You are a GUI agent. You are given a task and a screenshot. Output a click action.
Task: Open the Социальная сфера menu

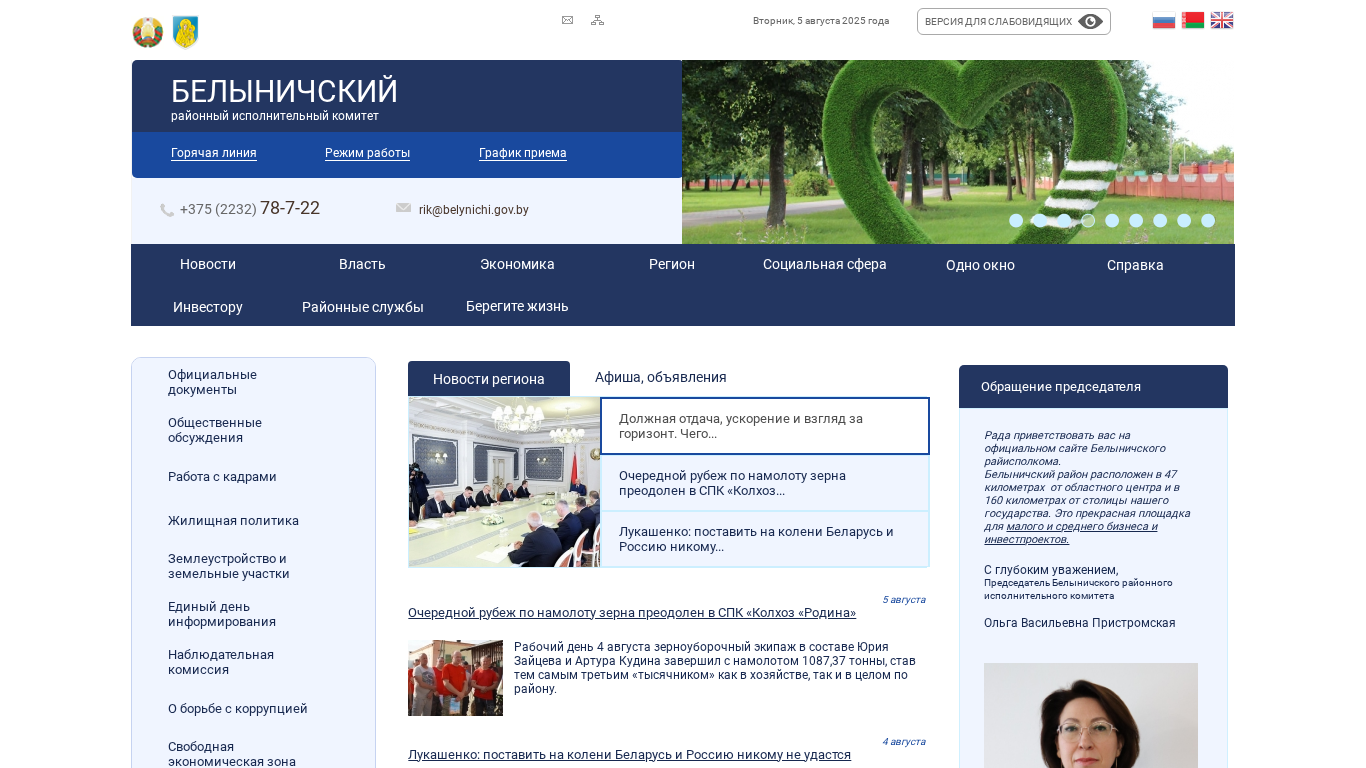[825, 264]
